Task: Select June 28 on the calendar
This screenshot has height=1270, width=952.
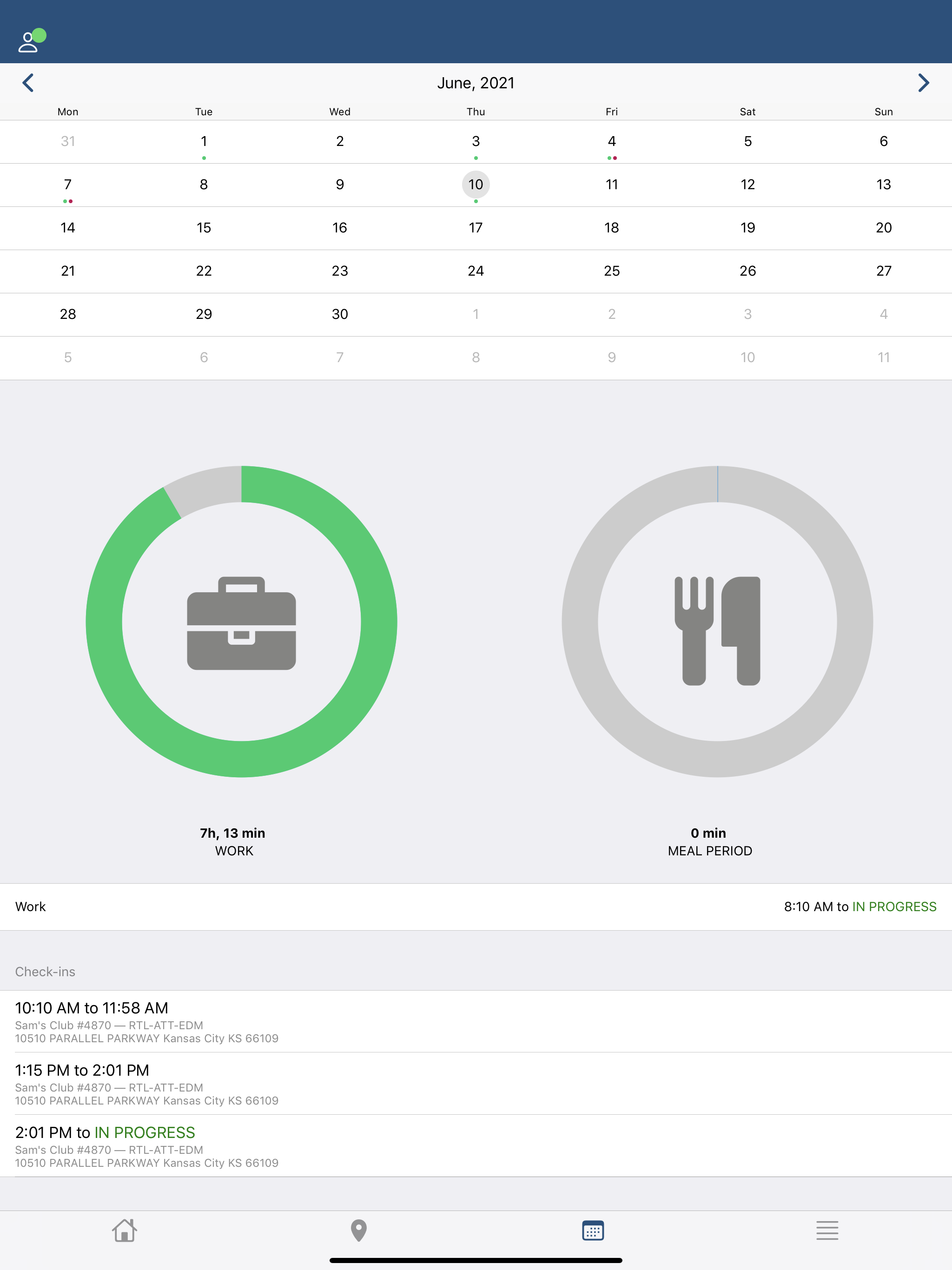Action: tap(68, 315)
